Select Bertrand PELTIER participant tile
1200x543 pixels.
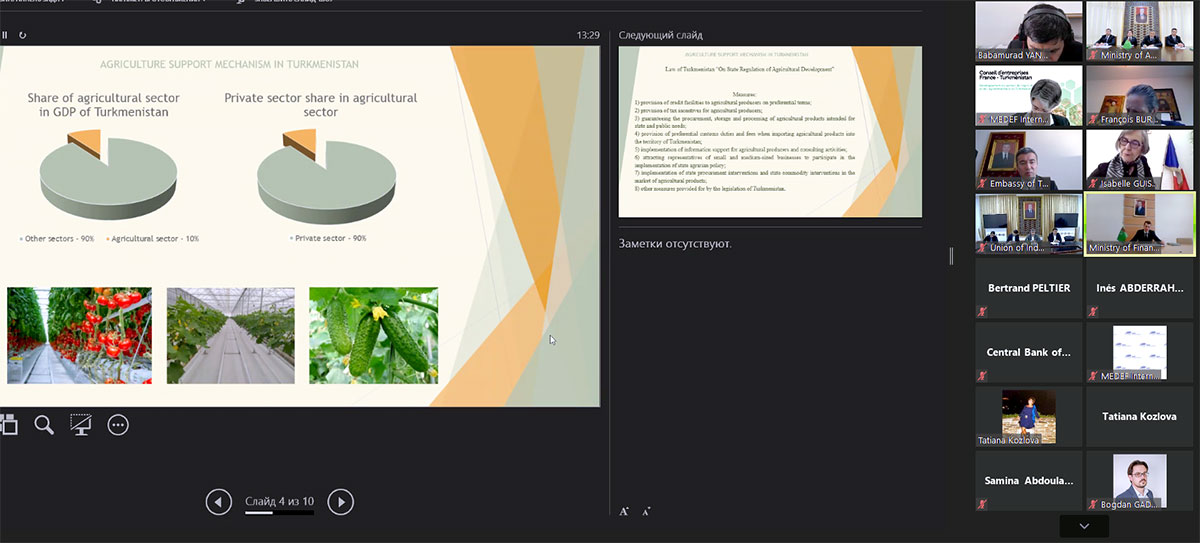1028,288
